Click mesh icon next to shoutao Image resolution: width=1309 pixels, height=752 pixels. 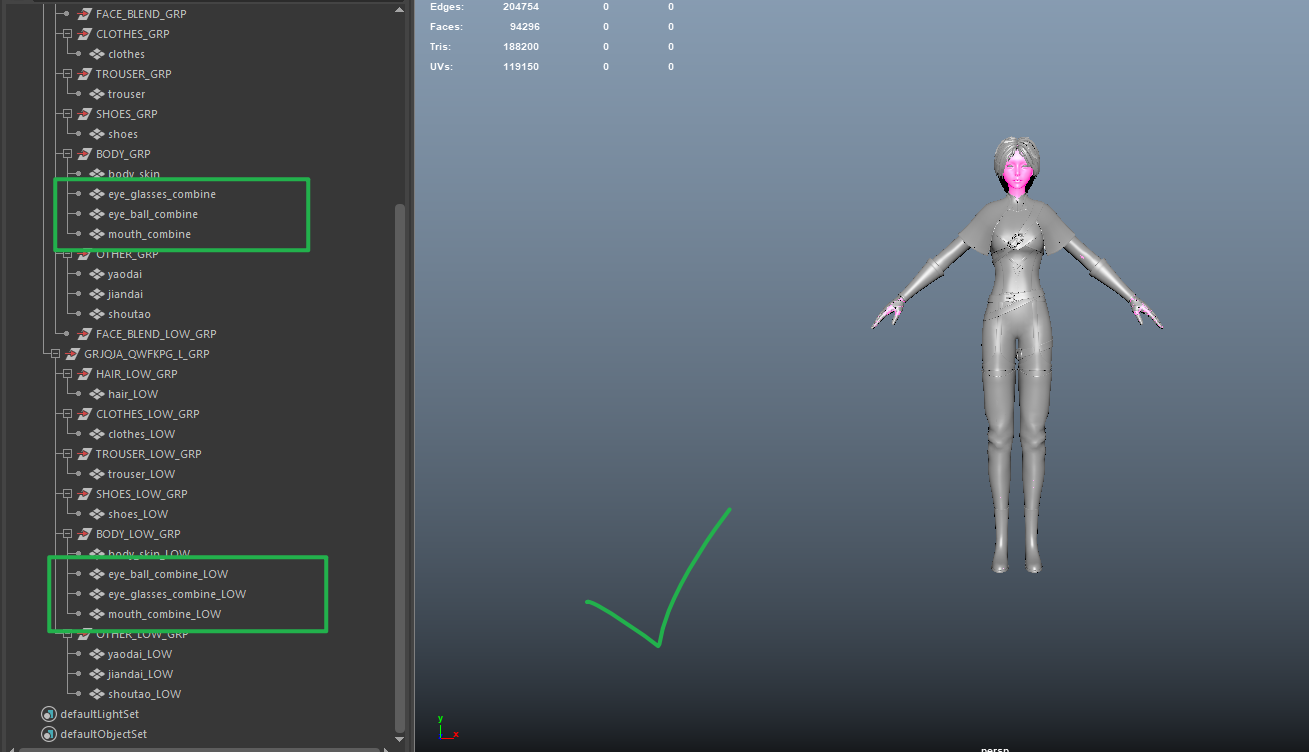click(x=97, y=314)
